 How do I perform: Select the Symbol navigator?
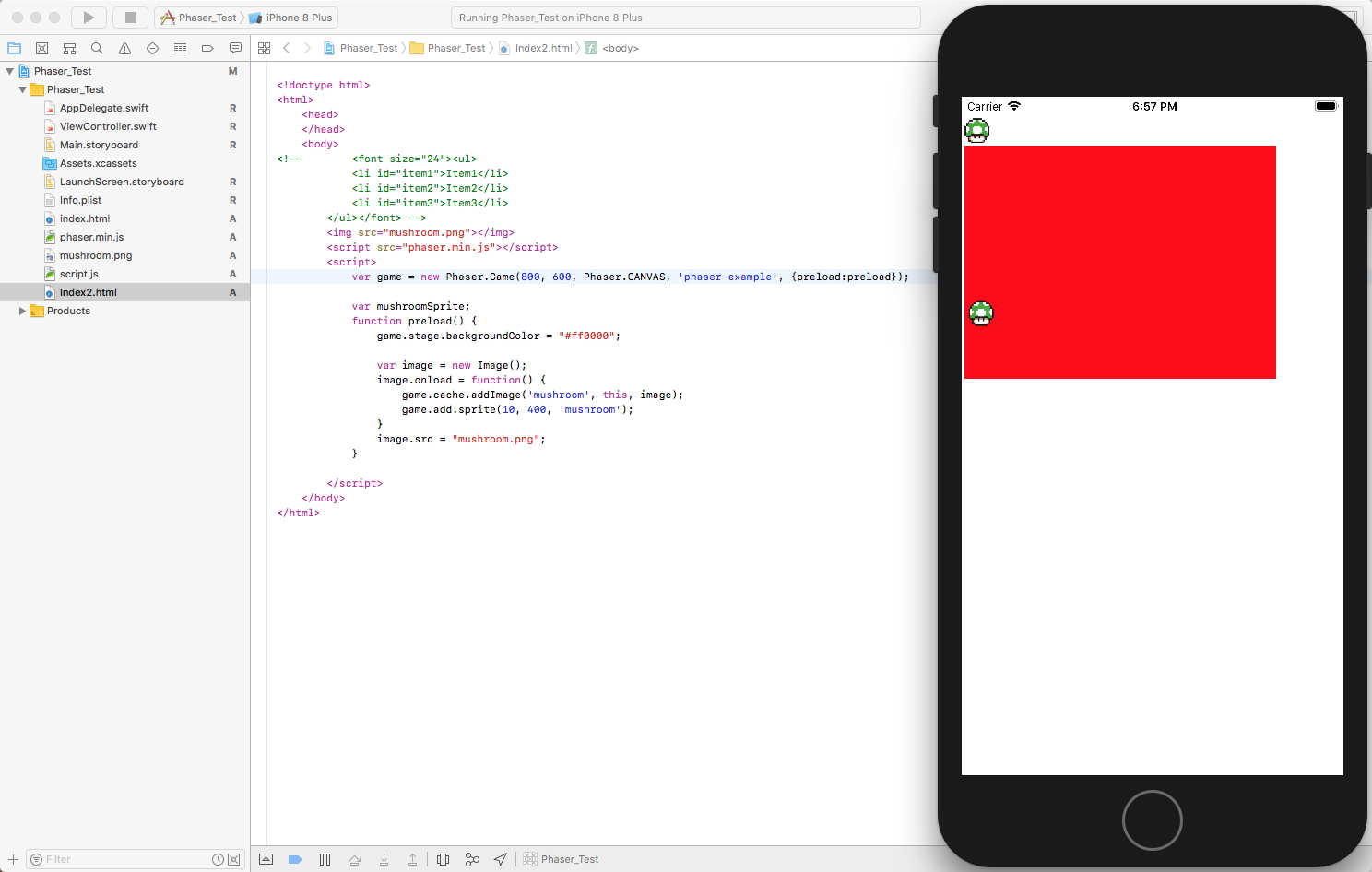click(x=69, y=48)
